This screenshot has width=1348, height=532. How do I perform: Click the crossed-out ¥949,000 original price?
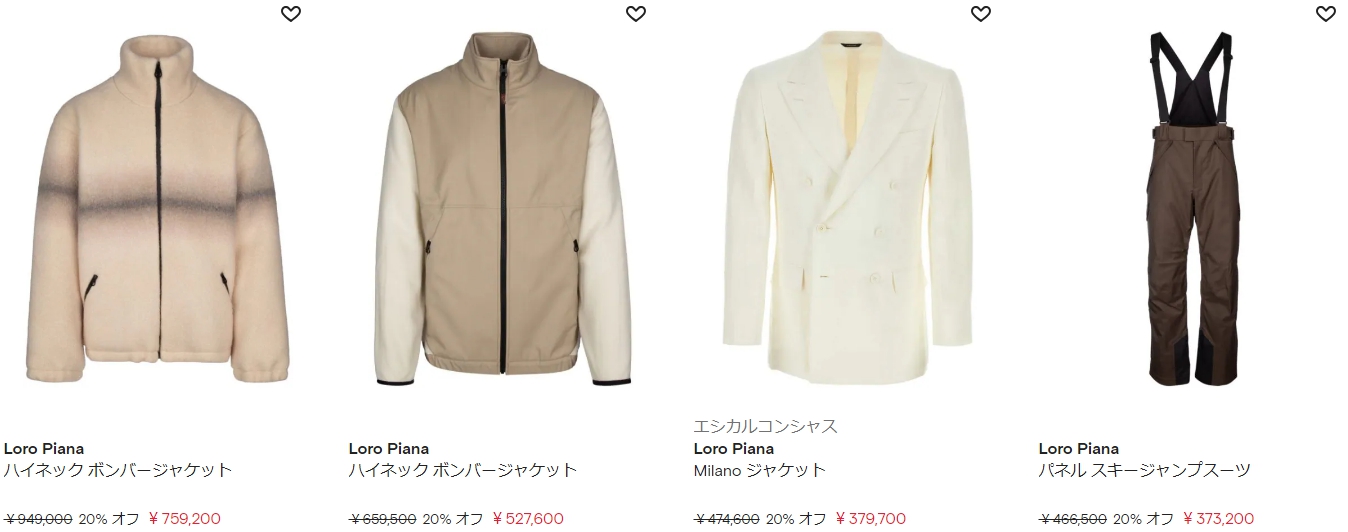coord(38,519)
